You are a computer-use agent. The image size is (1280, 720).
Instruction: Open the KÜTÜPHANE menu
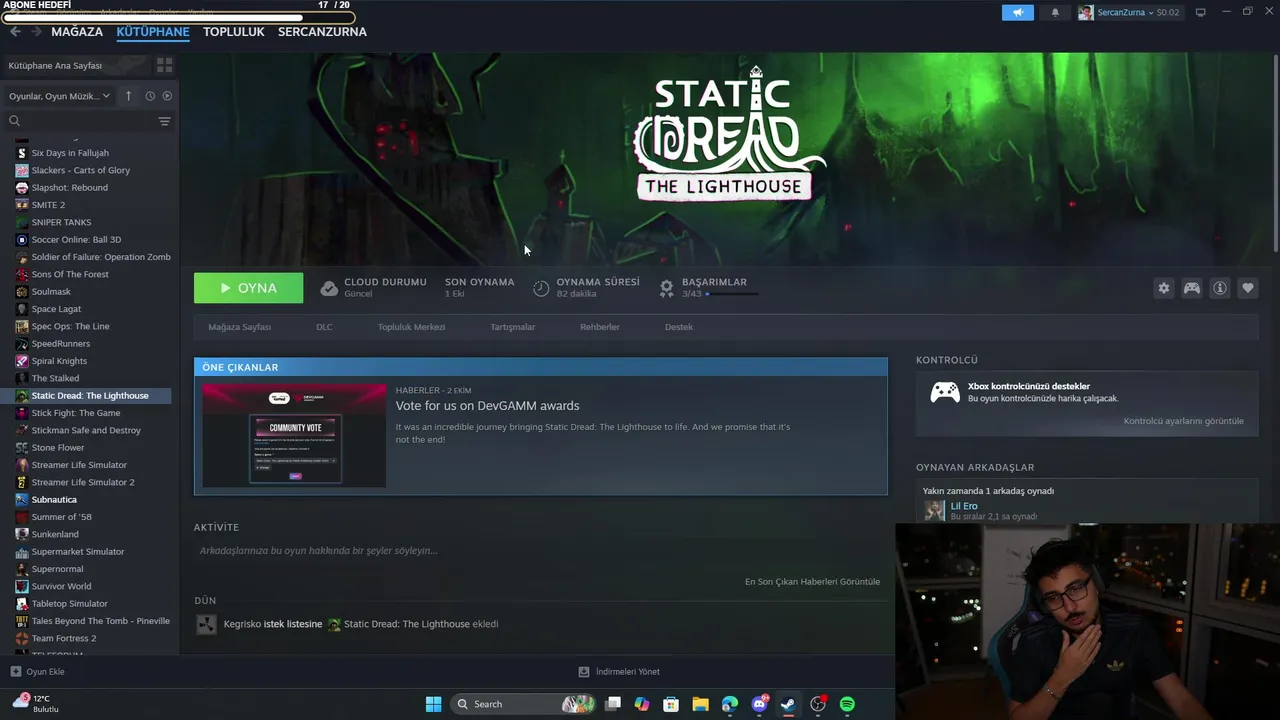click(x=153, y=32)
